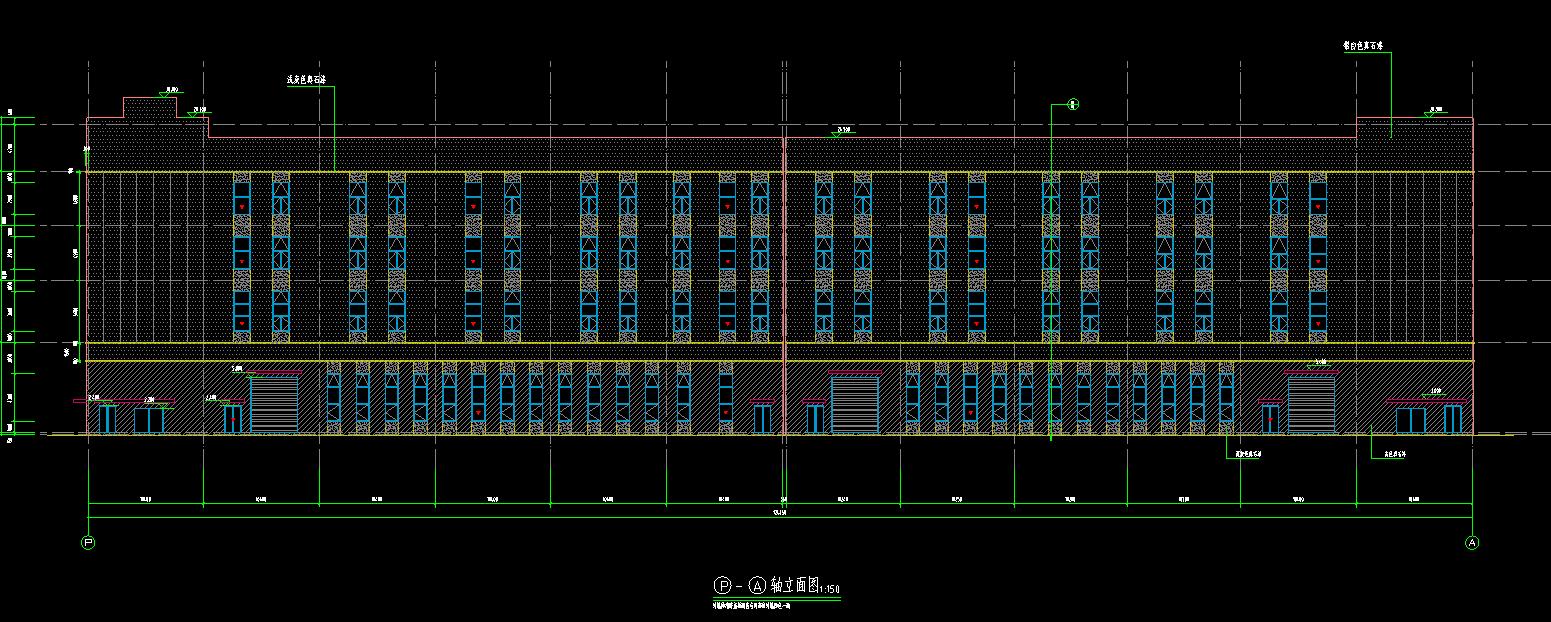
Task: Click the bottom-right leader annotation label
Action: [x=1395, y=455]
